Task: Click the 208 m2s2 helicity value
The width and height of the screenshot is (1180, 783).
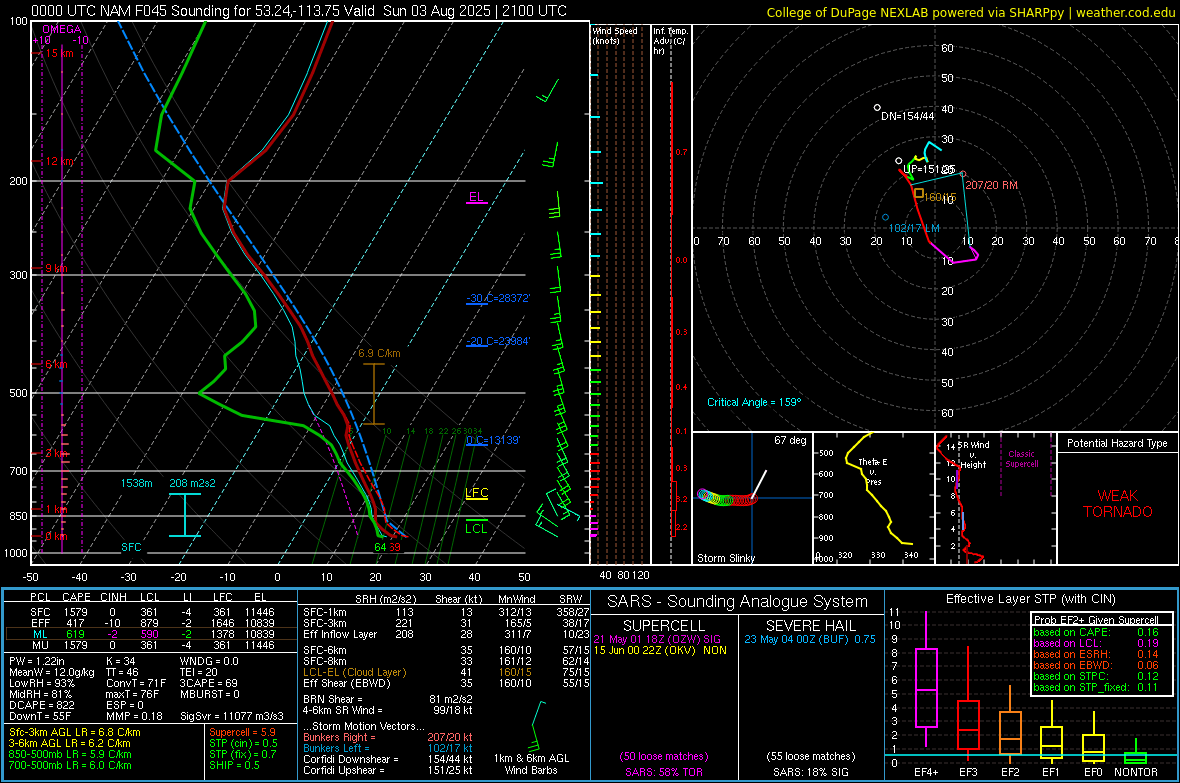Action: [192, 483]
